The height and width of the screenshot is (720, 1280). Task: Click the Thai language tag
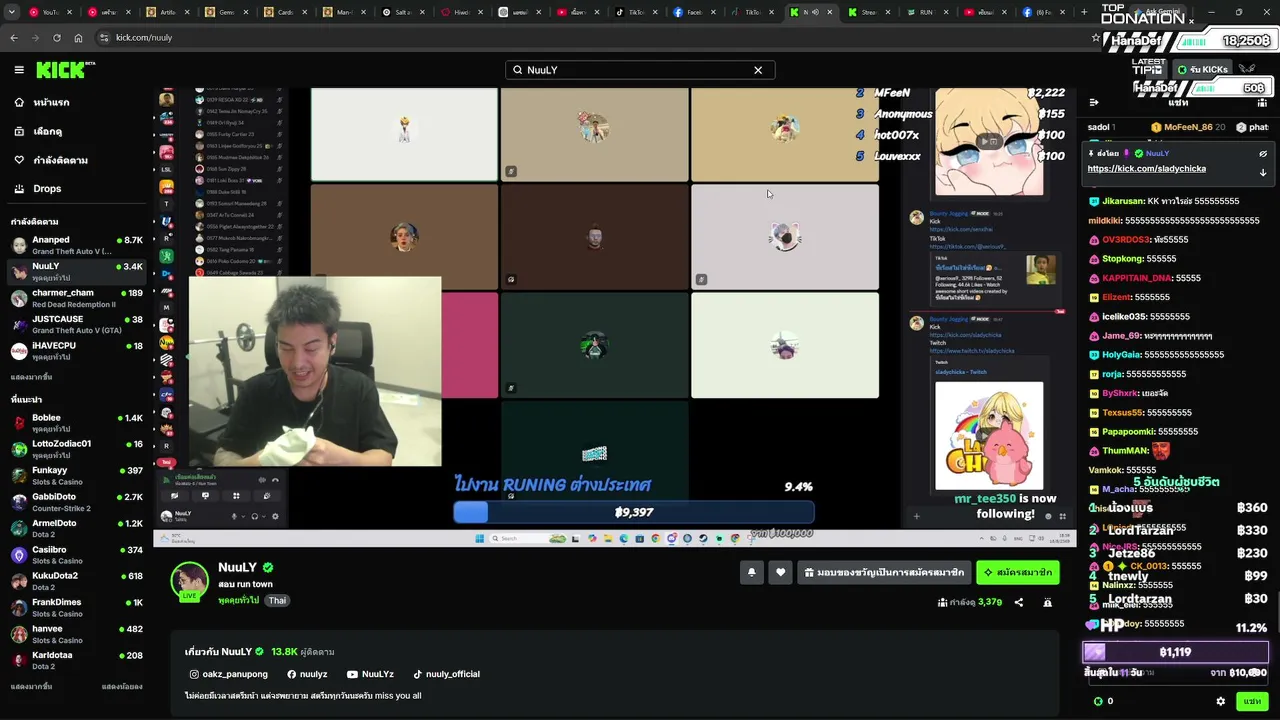point(277,600)
